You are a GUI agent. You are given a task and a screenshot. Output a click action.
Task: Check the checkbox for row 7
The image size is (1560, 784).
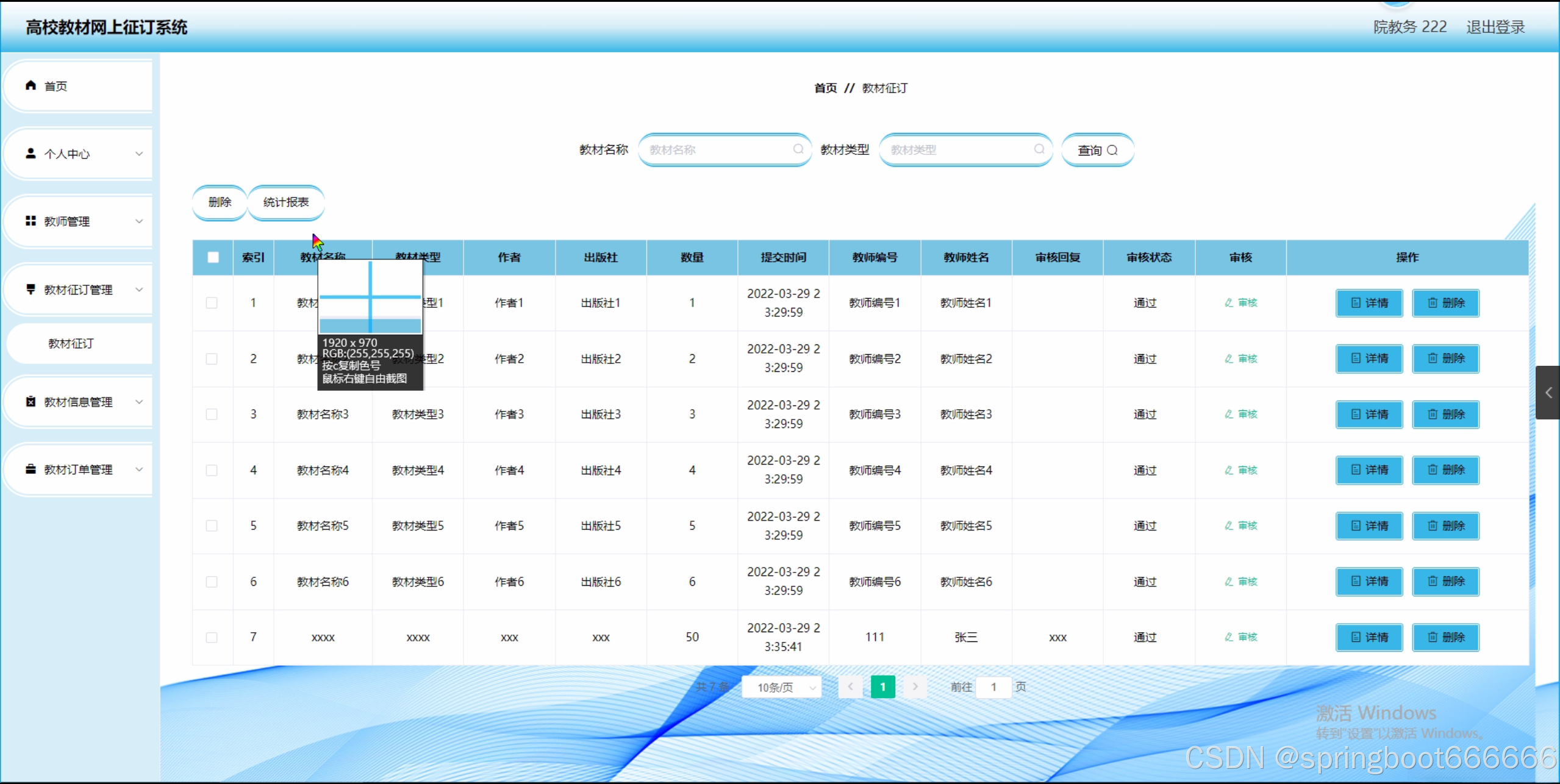[212, 637]
